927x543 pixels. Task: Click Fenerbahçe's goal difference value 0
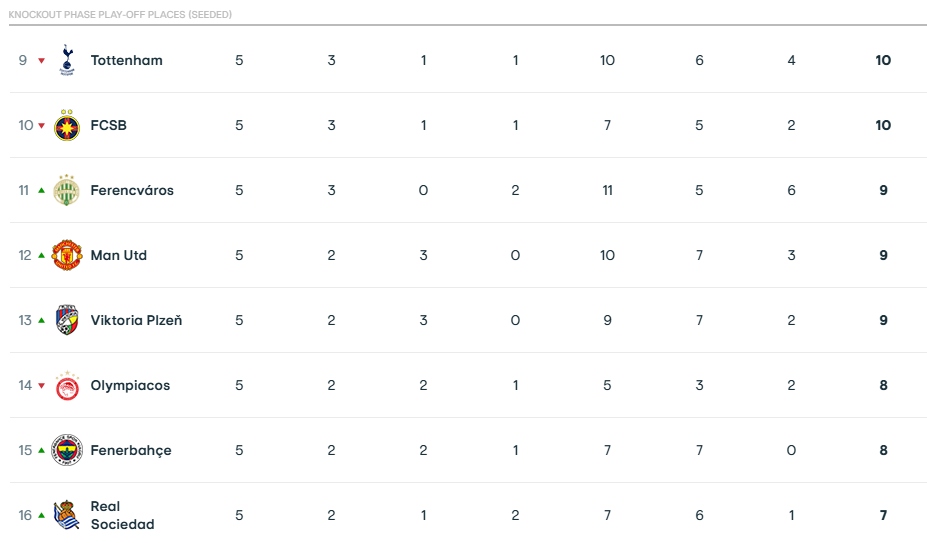tap(791, 451)
